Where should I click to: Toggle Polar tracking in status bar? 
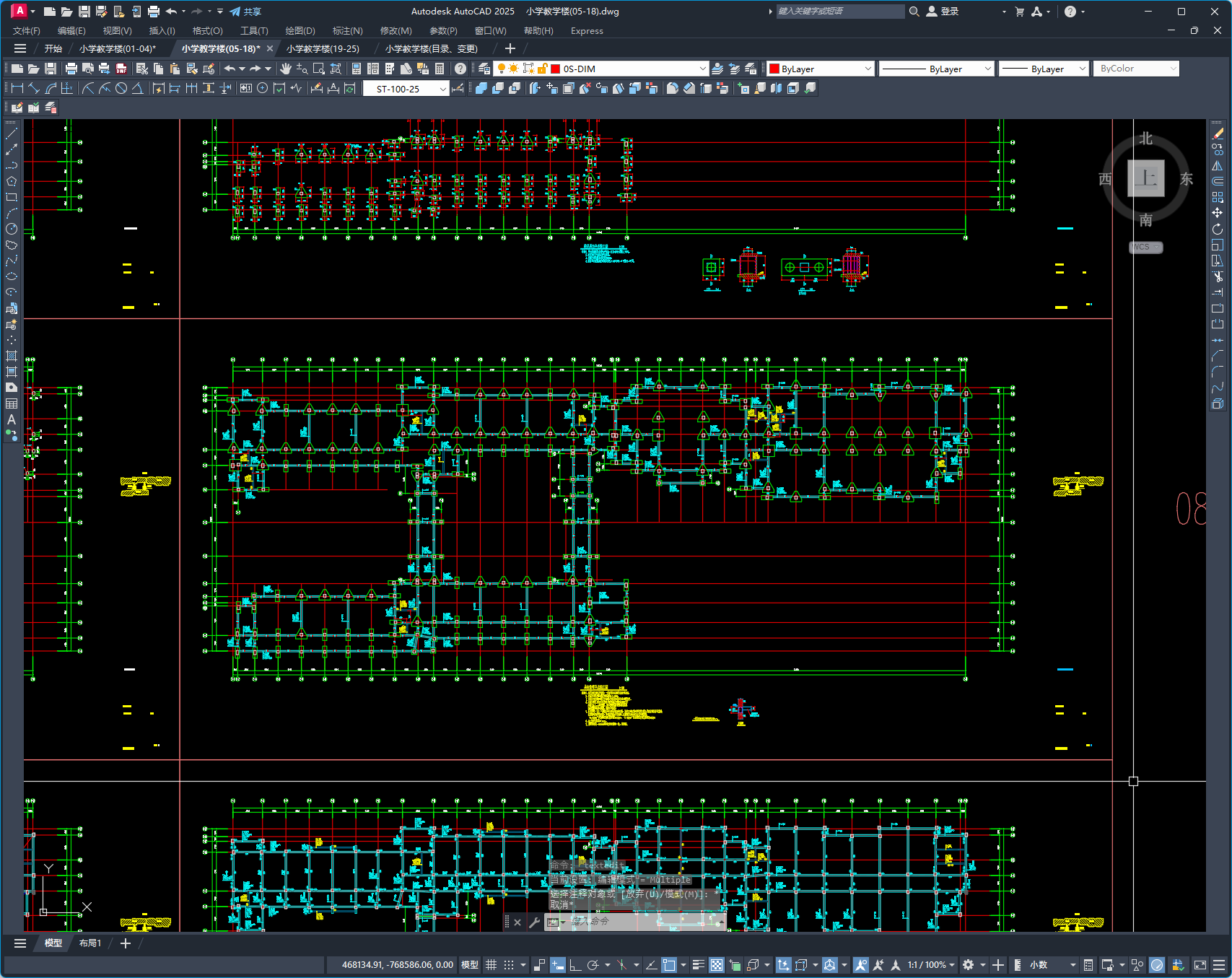[593, 965]
